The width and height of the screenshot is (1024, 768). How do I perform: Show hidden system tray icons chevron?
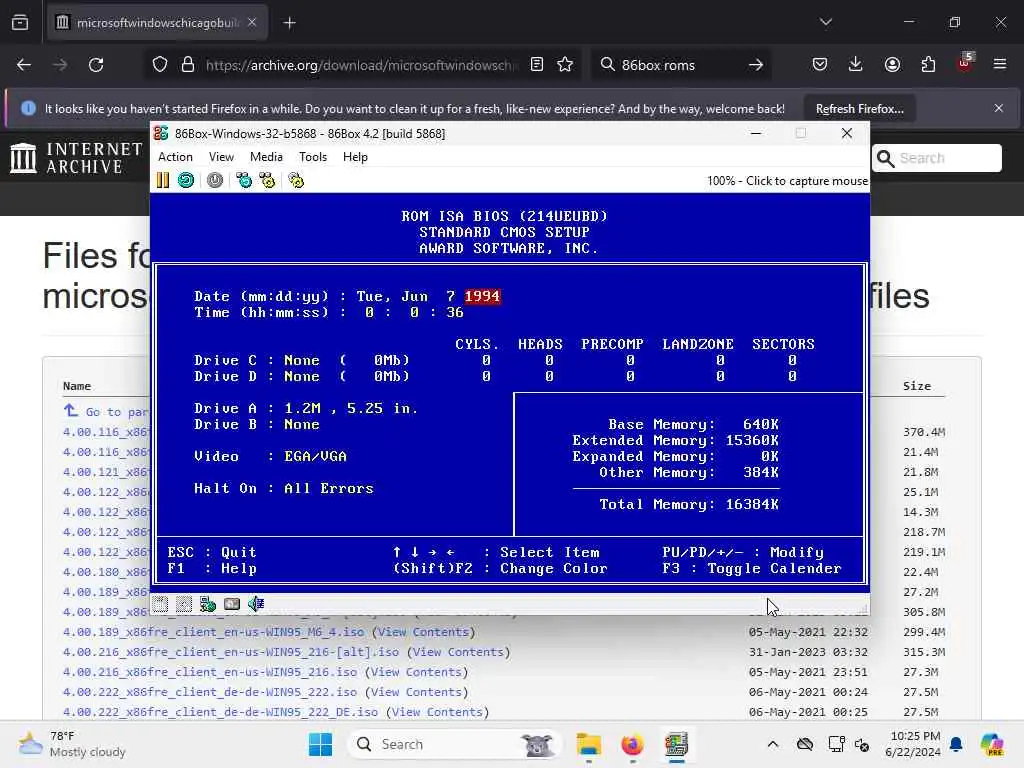click(773, 744)
